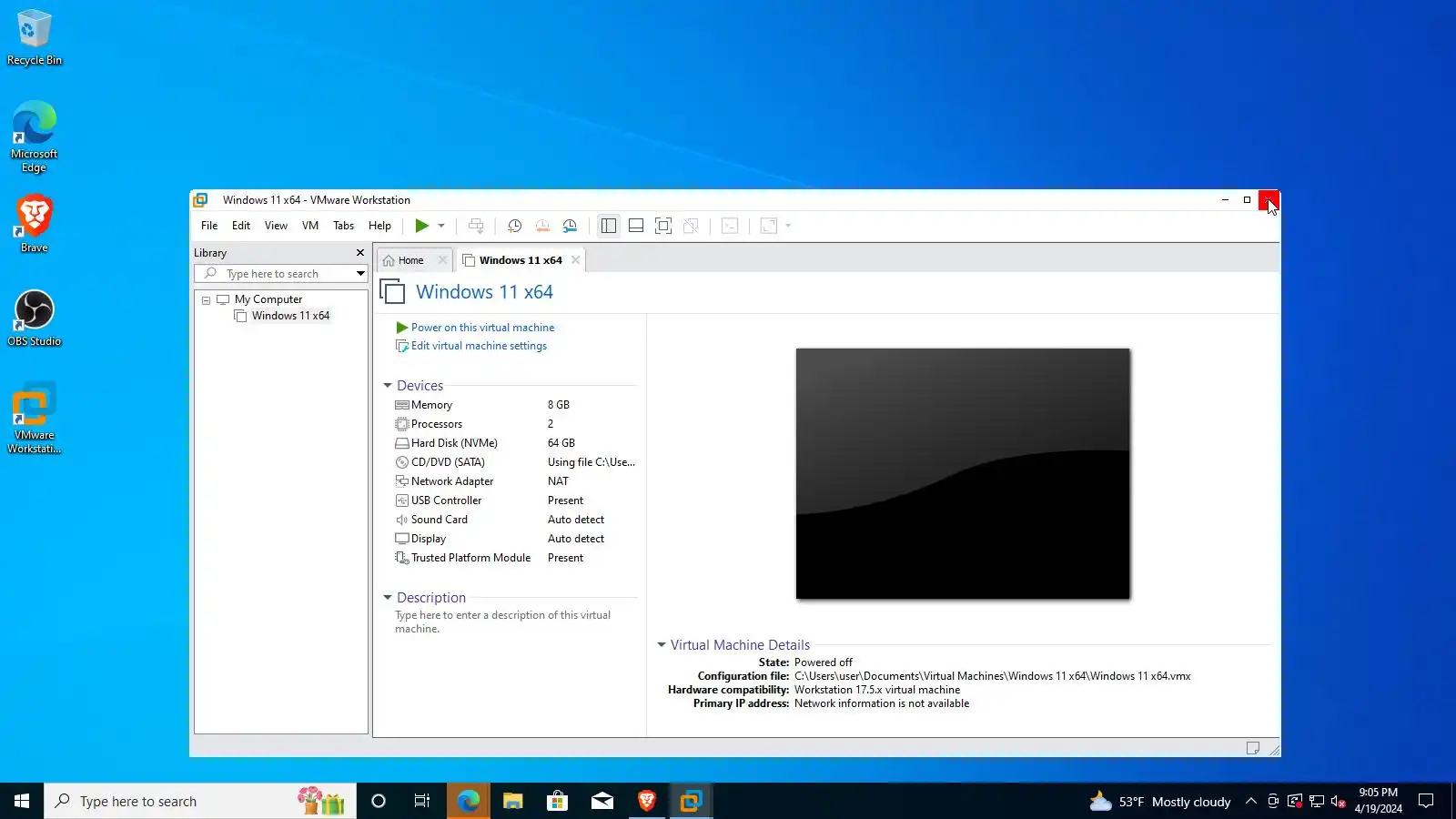Image resolution: width=1456 pixels, height=819 pixels.
Task: Open Microsoft Store from the taskbar
Action: 558,801
